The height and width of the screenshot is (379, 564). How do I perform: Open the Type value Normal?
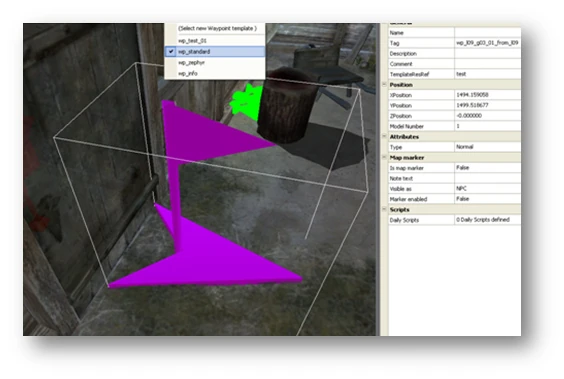pos(487,147)
